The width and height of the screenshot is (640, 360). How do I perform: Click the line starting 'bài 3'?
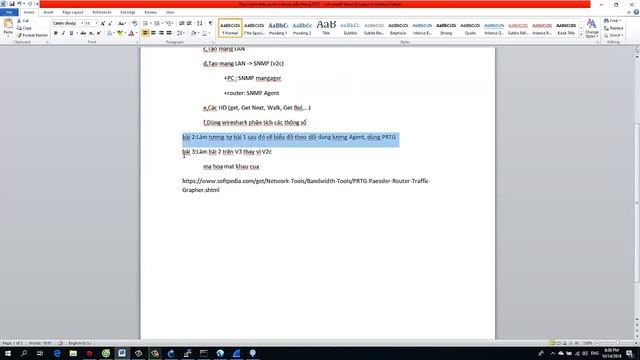click(227, 152)
